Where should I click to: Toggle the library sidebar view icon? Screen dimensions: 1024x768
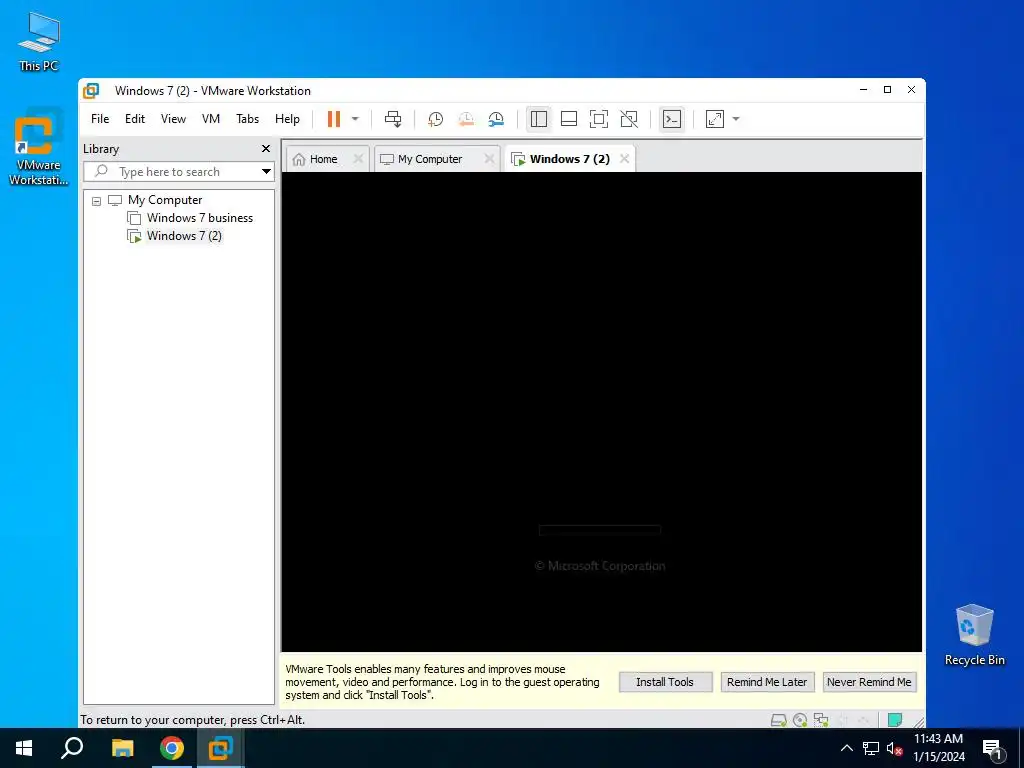click(539, 119)
